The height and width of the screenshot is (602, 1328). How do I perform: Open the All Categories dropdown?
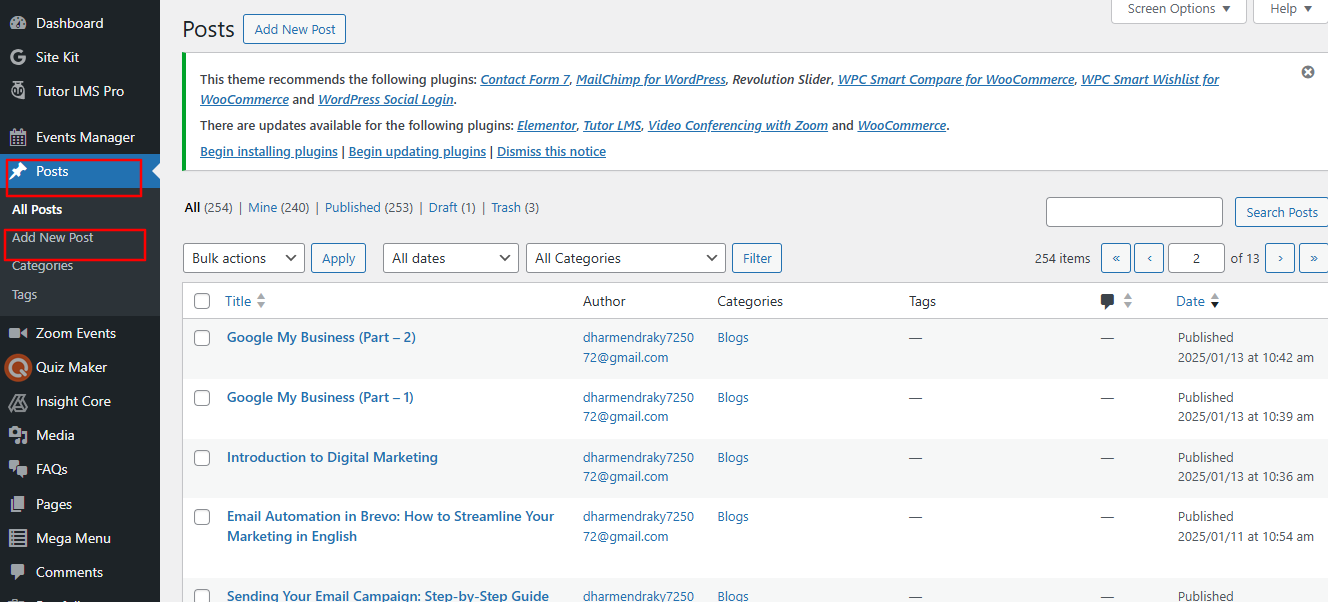pyautogui.click(x=625, y=258)
